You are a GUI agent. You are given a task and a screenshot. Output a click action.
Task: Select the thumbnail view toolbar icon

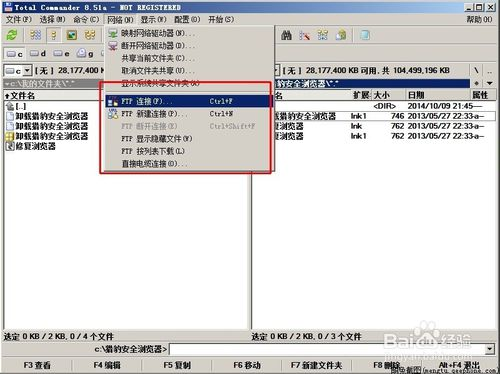pos(72,35)
